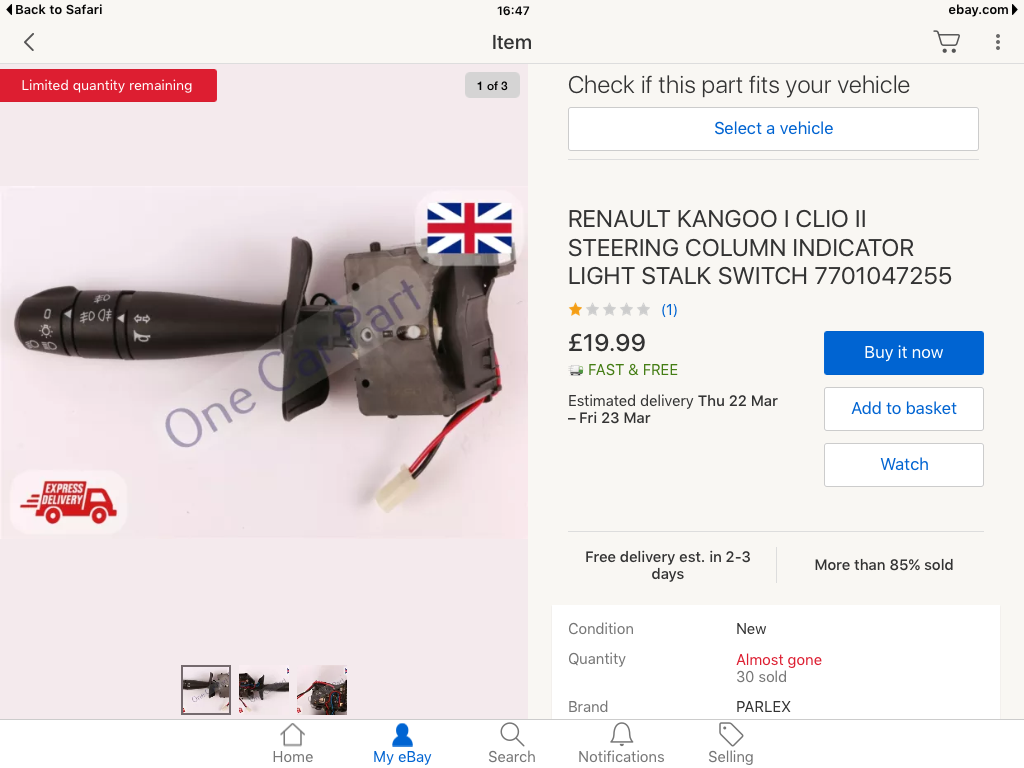Tap the FAST & FREE delivery label
Screen dimensions: 1024x768
point(632,370)
